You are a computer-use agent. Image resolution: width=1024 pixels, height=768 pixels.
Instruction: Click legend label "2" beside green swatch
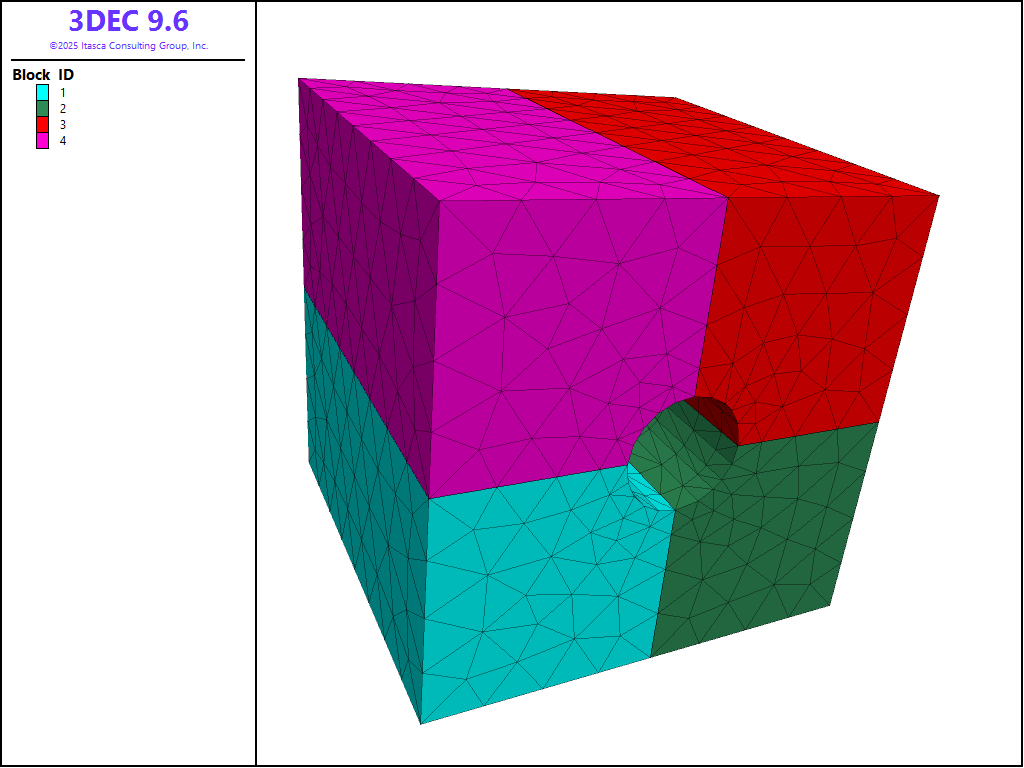pos(63,108)
